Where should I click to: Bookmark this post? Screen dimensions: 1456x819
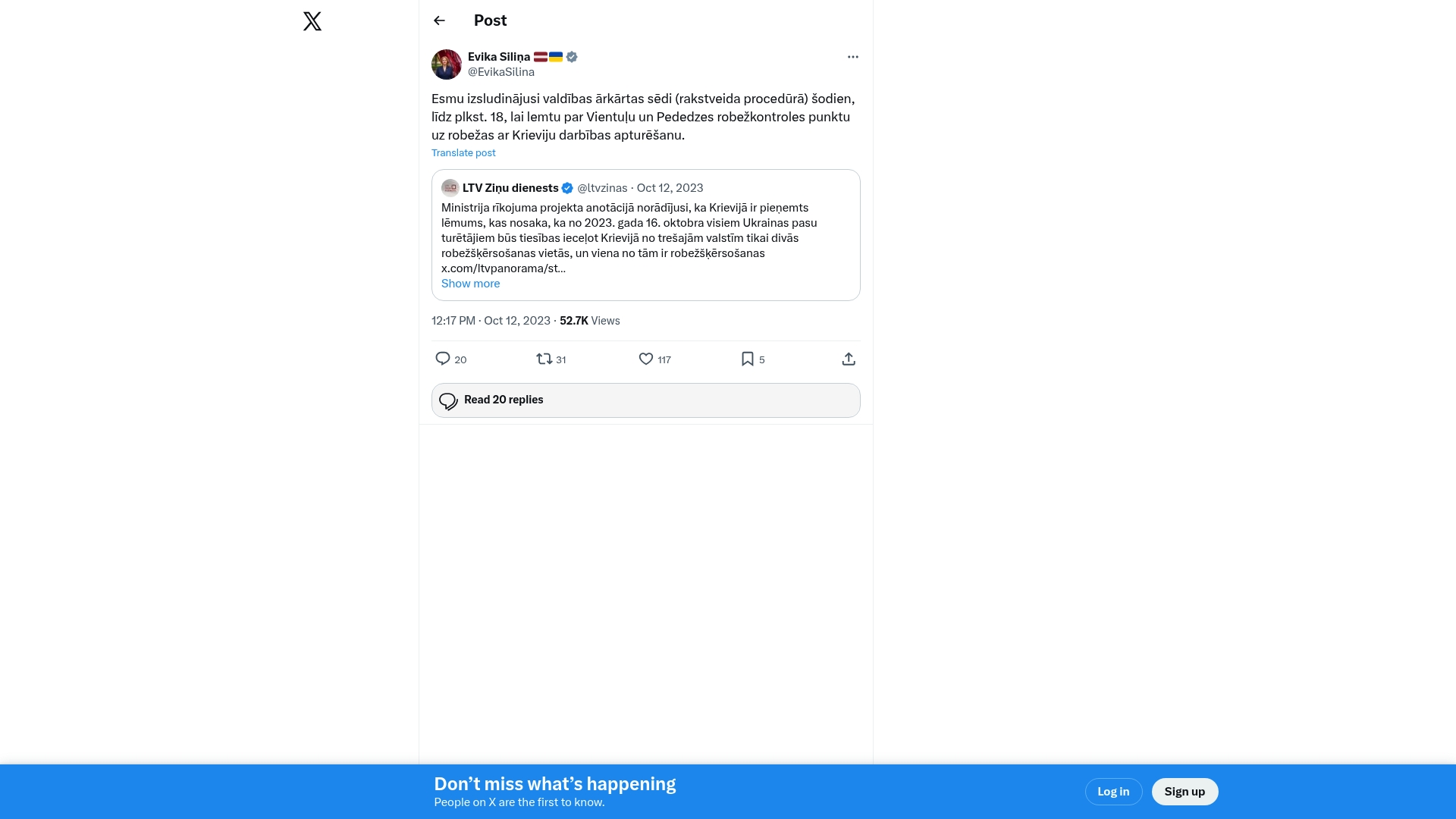(x=748, y=359)
